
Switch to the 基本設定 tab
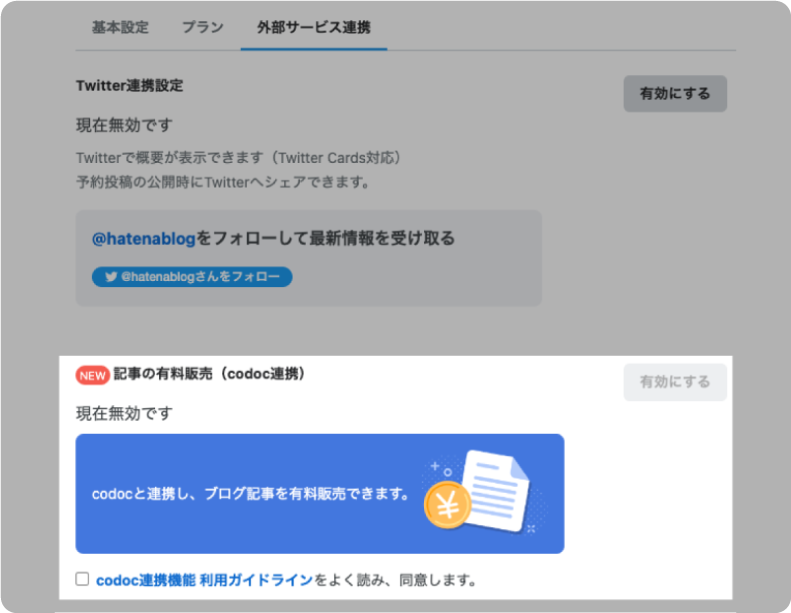pos(120,27)
